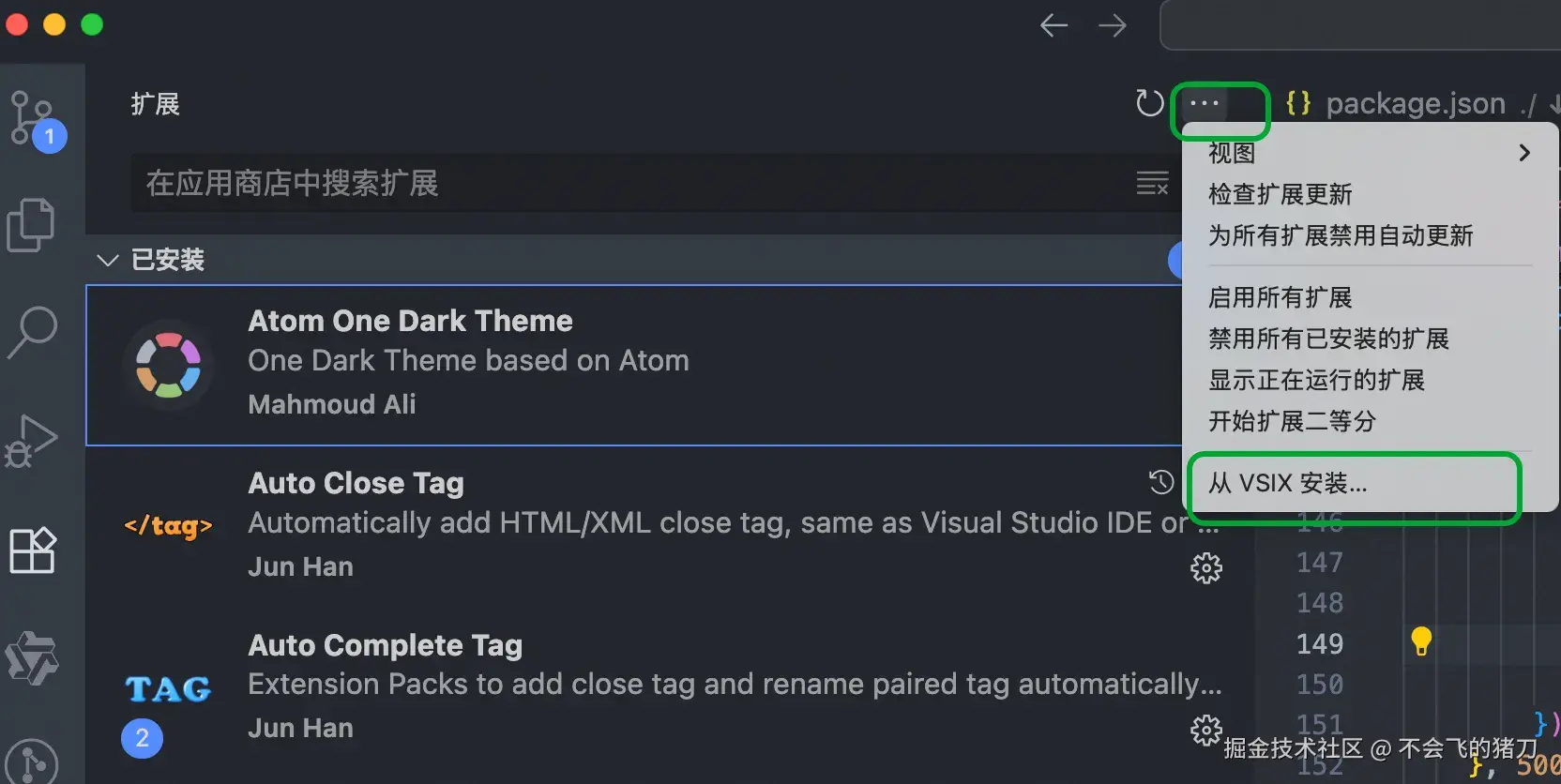1561x784 pixels.
Task: Click 禁用所有已安装的扩展 entry
Action: coord(1328,339)
